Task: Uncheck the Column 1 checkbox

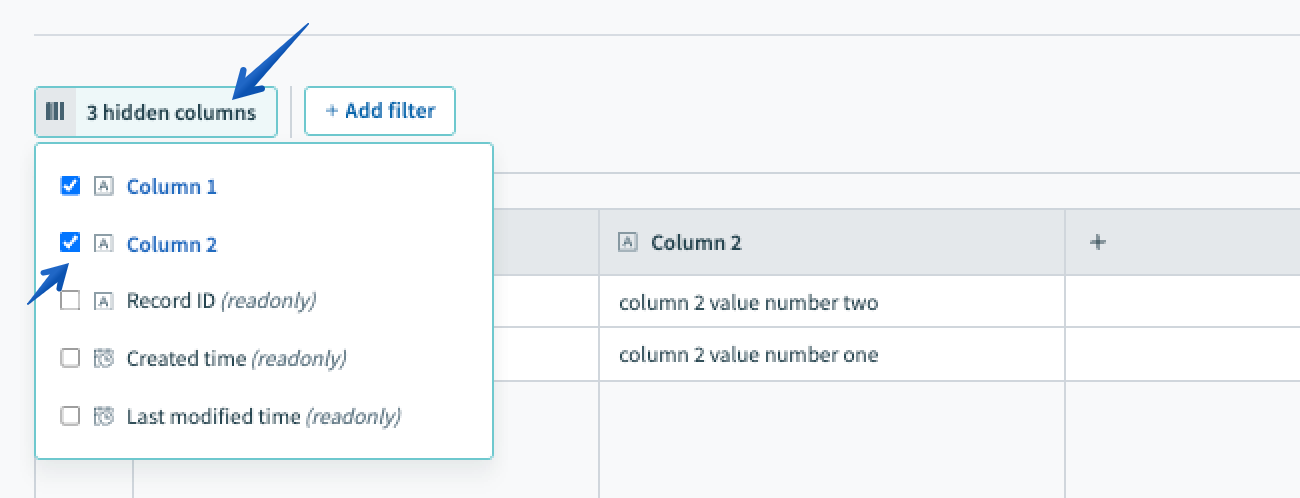Action: pyautogui.click(x=70, y=186)
